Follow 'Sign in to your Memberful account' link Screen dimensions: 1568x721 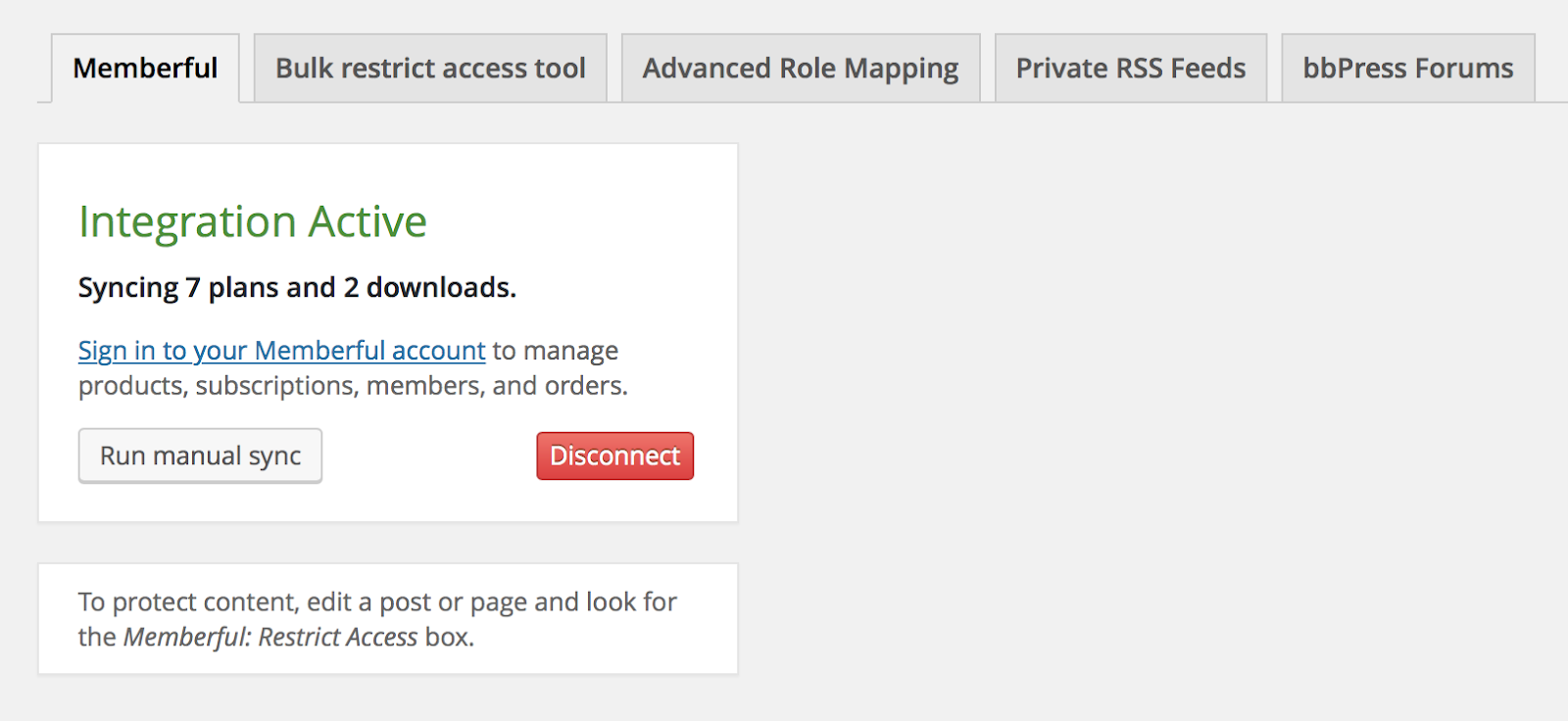pos(282,351)
